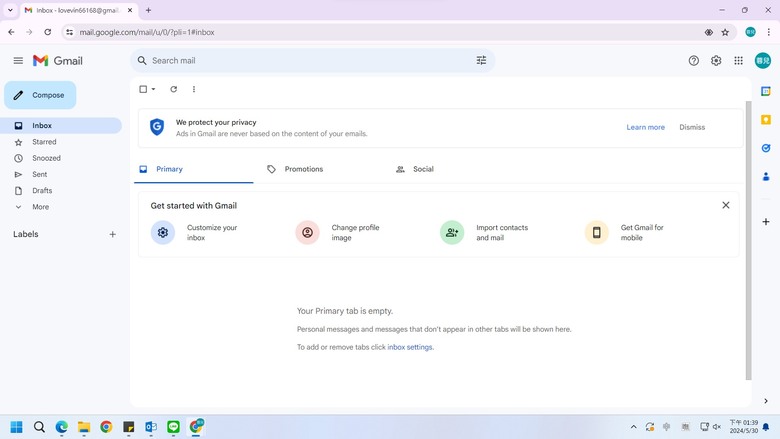The height and width of the screenshot is (439, 780).
Task: Open taskbar Search
Action: [39, 427]
